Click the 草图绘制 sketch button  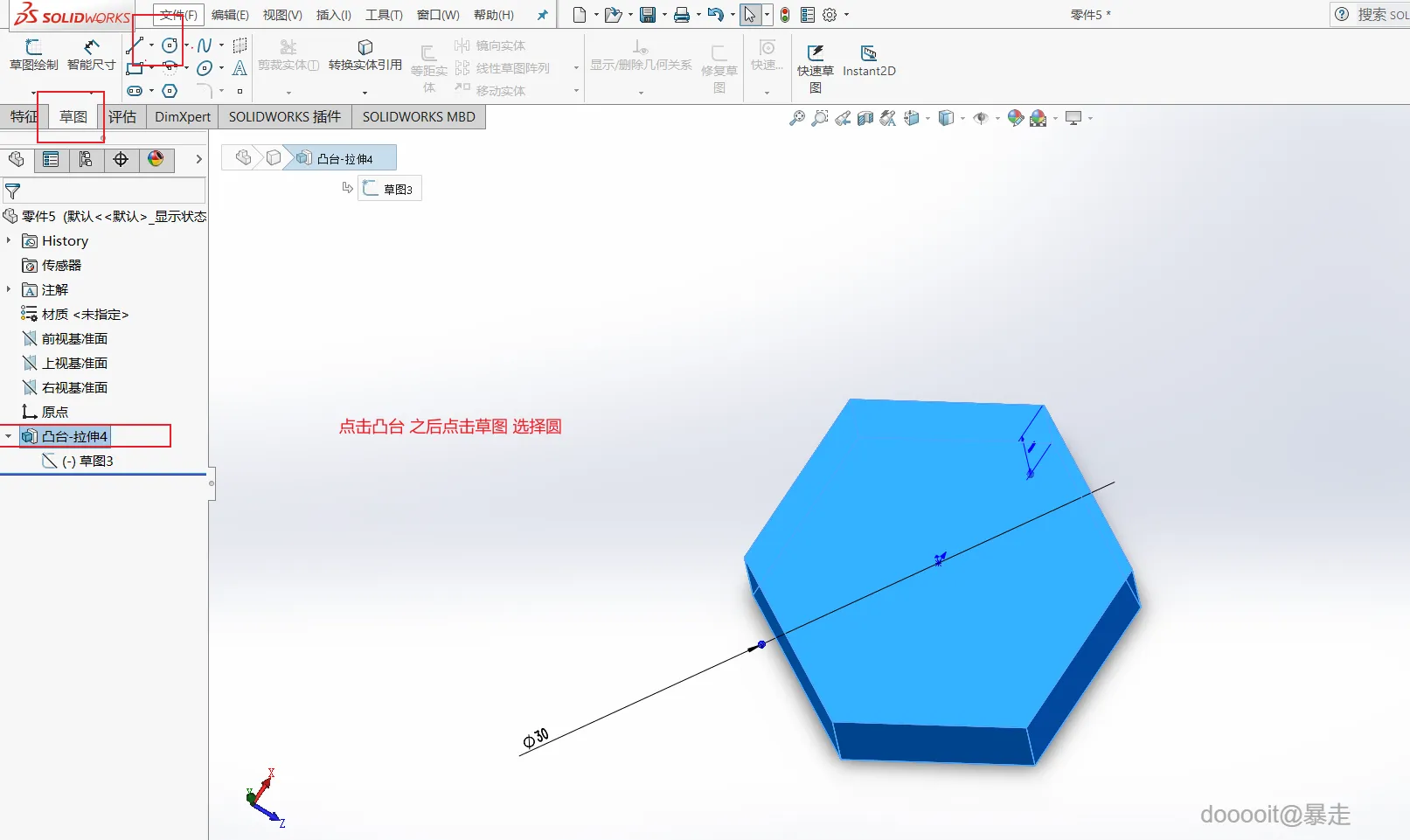click(x=34, y=55)
